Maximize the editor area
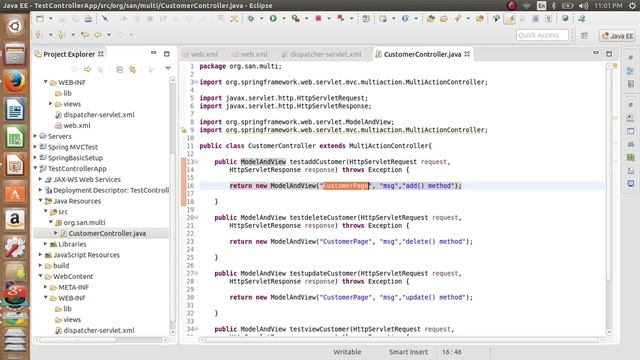This screenshot has height=360, width=640. [609, 53]
